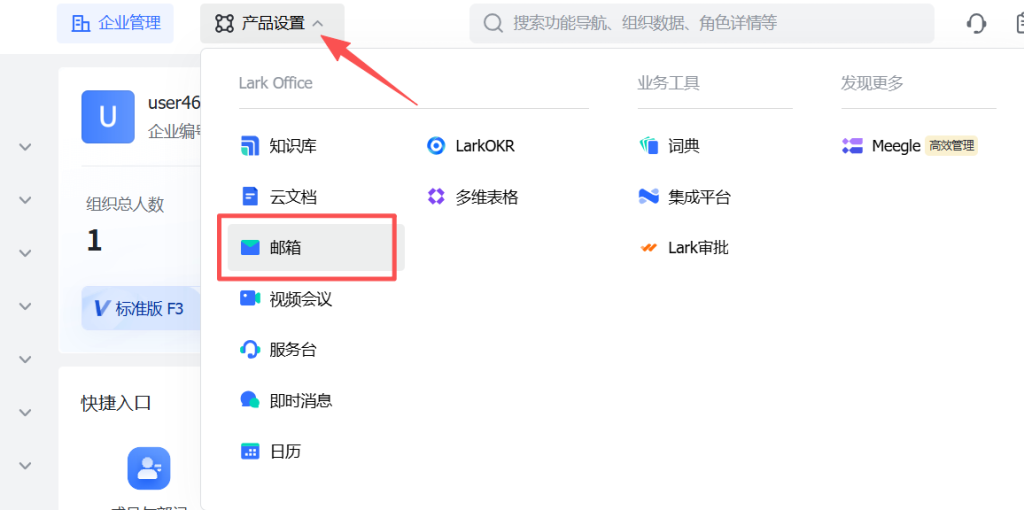This screenshot has width=1024, height=510.
Task: Open Lark审批 approval icon
Action: [648, 247]
